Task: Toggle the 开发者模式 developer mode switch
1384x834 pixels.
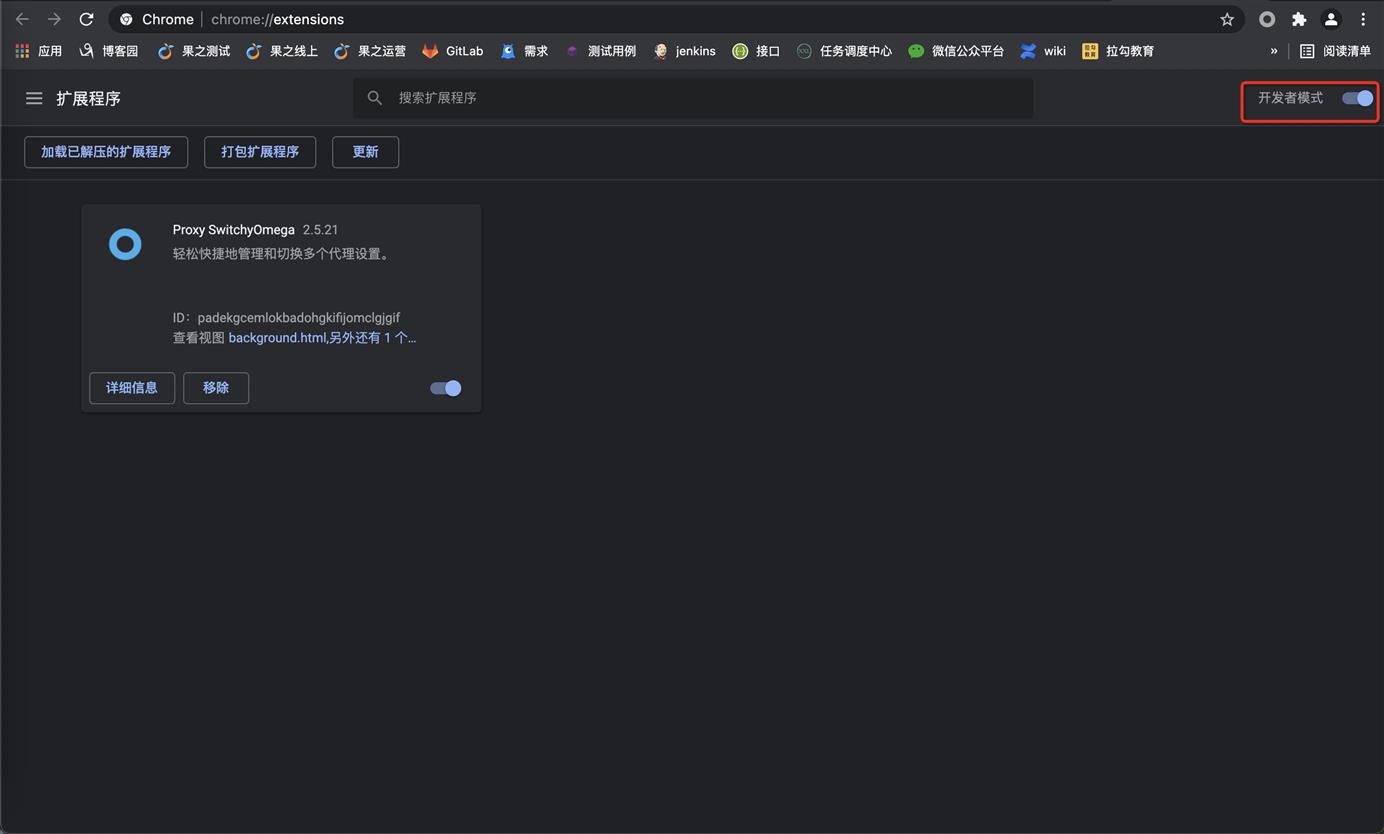Action: click(1358, 98)
